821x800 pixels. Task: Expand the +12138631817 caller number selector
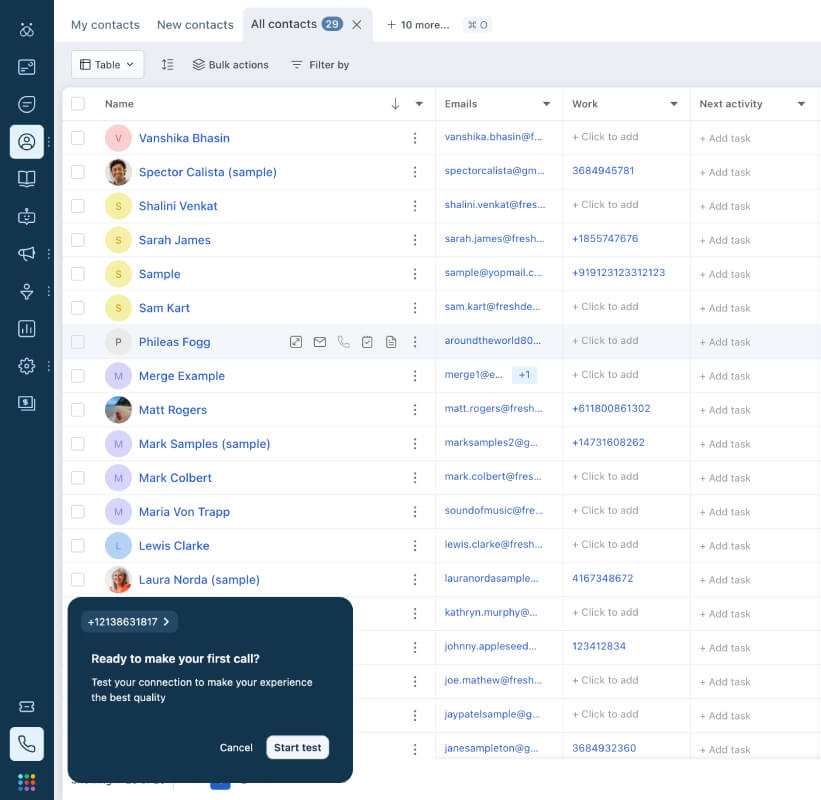pos(129,622)
